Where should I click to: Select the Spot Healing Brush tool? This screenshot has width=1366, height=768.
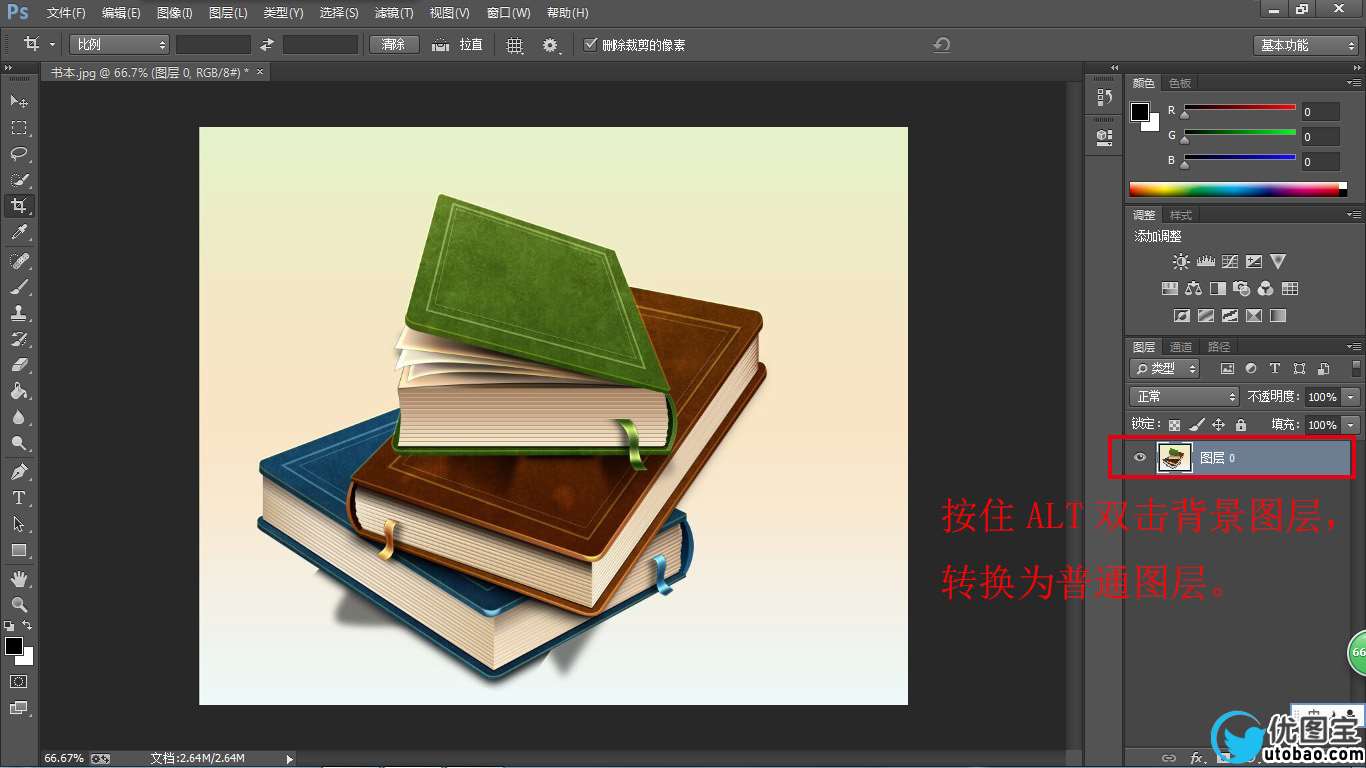coord(19,261)
